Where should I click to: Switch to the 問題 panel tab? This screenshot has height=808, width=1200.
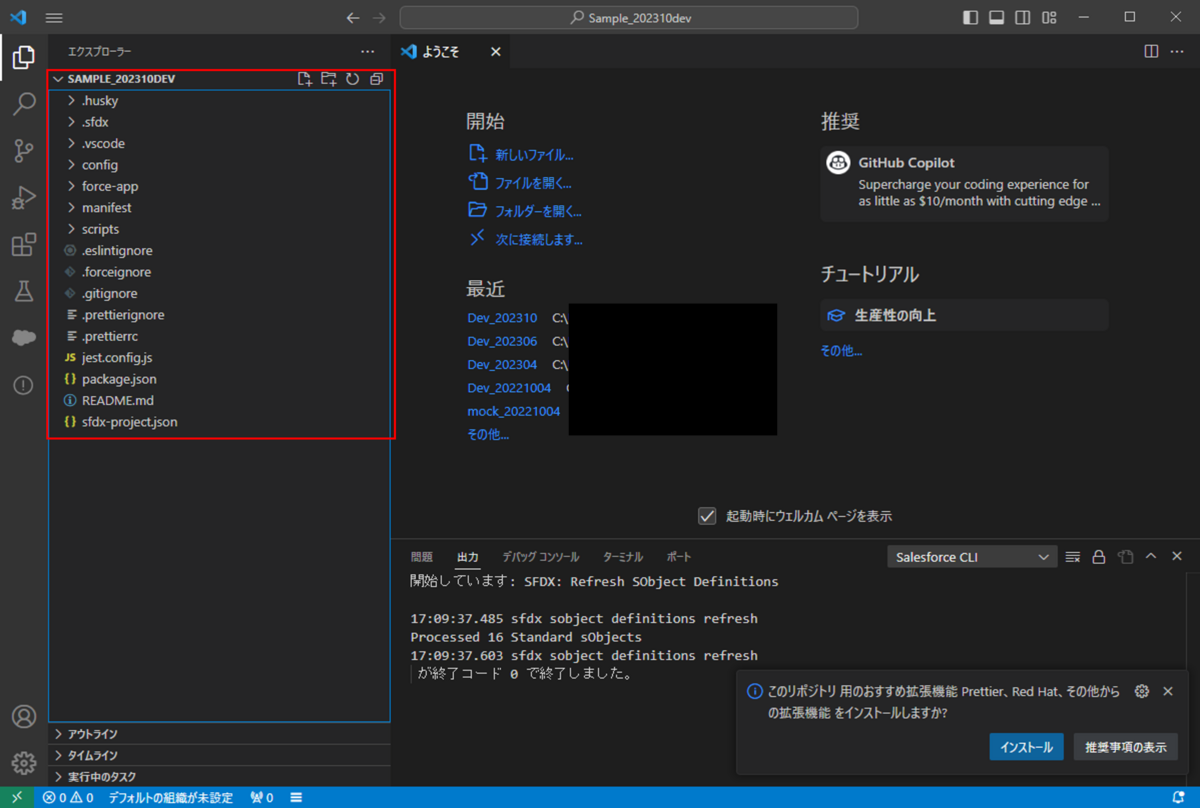point(422,557)
